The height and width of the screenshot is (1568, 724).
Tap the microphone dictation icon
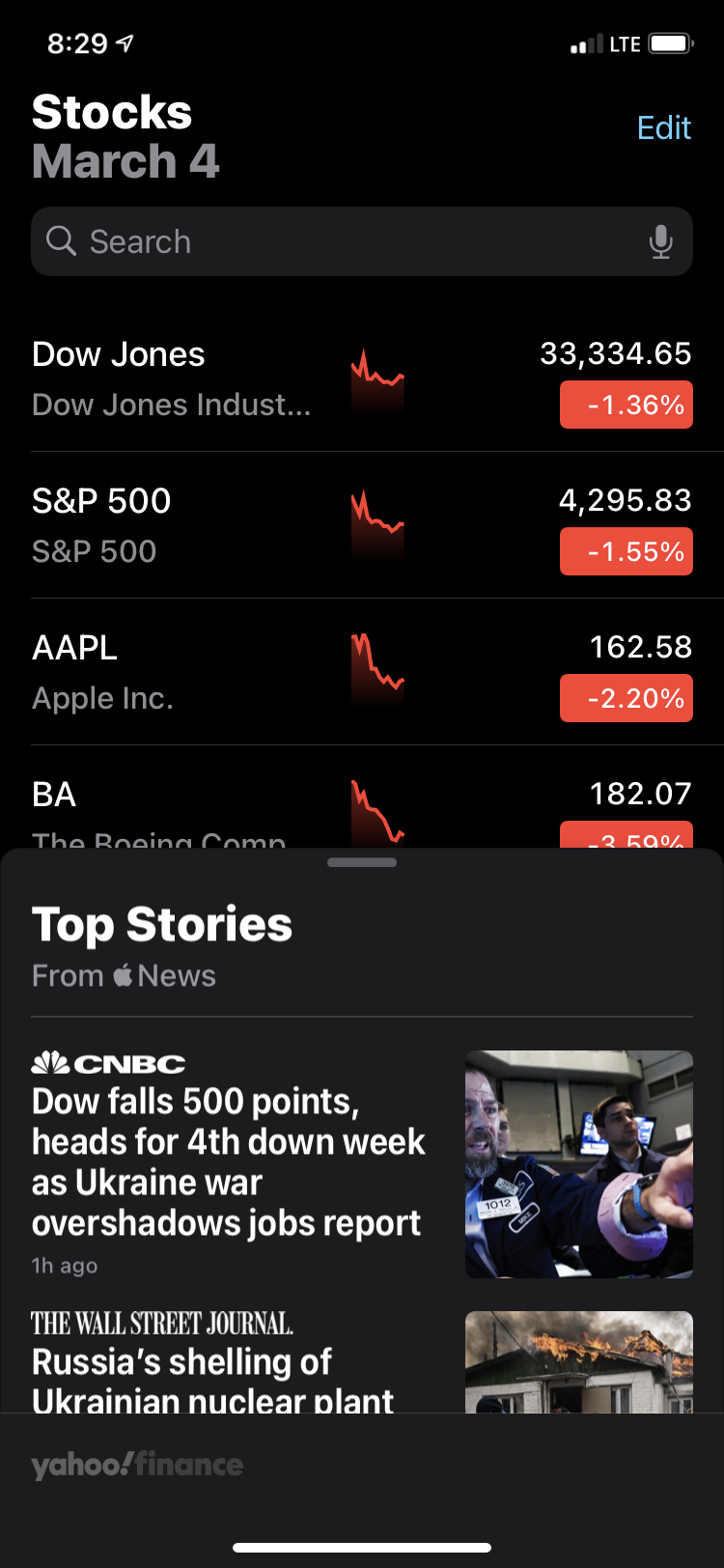tap(661, 241)
